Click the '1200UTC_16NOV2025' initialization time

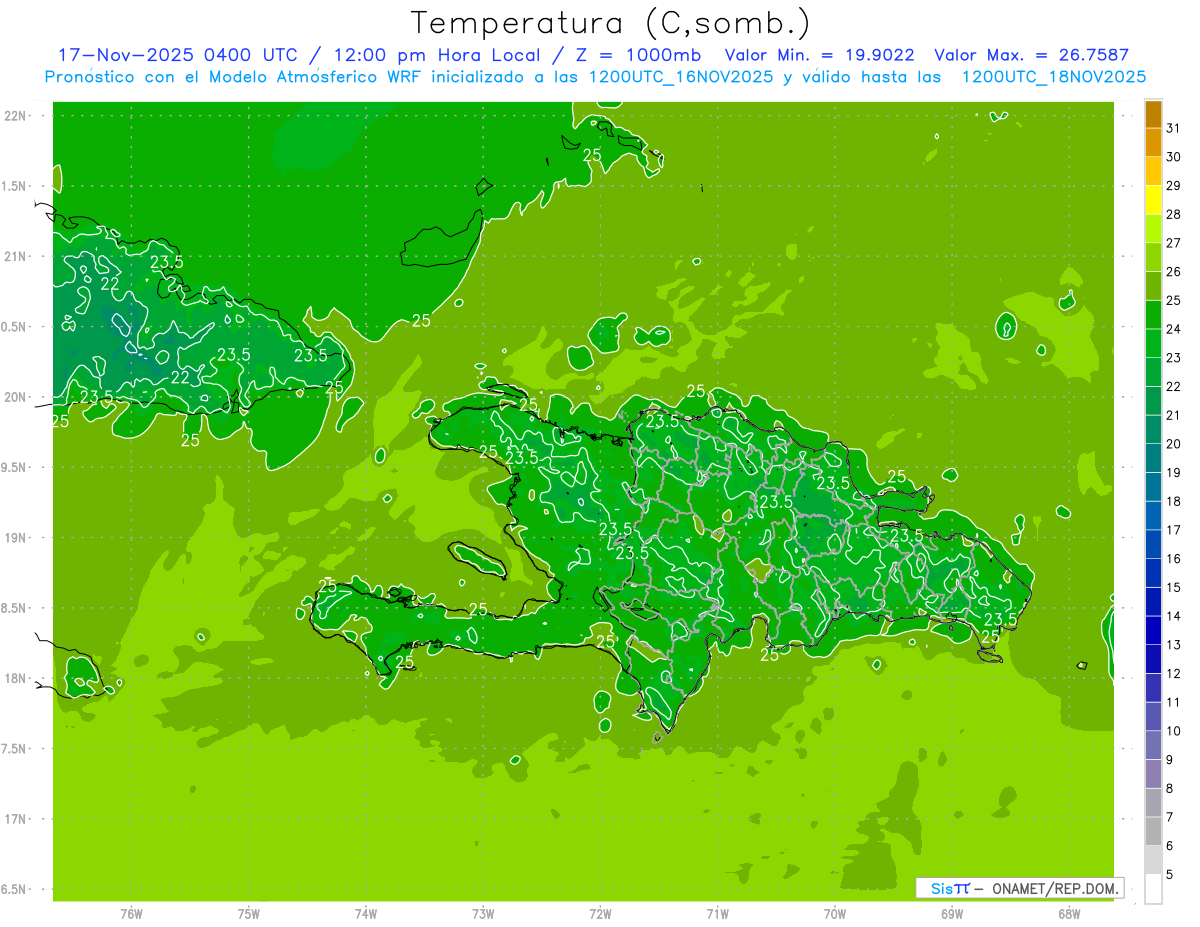681,77
